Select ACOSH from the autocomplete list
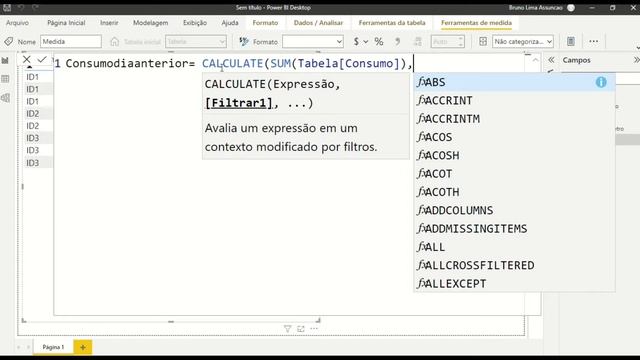 coord(514,156)
